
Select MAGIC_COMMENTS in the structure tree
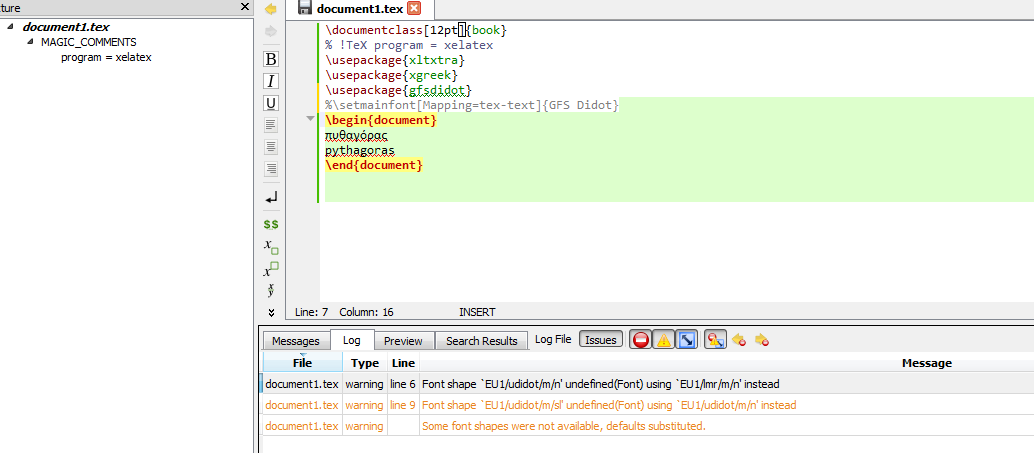coord(88,42)
